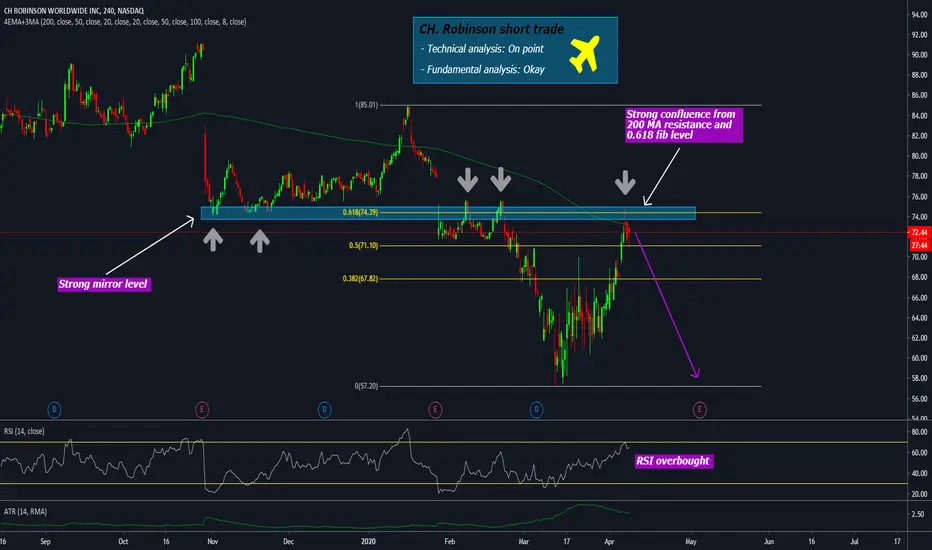Click the 84.00 price scale label
The width and height of the screenshot is (932, 550).
pyautogui.click(x=919, y=115)
